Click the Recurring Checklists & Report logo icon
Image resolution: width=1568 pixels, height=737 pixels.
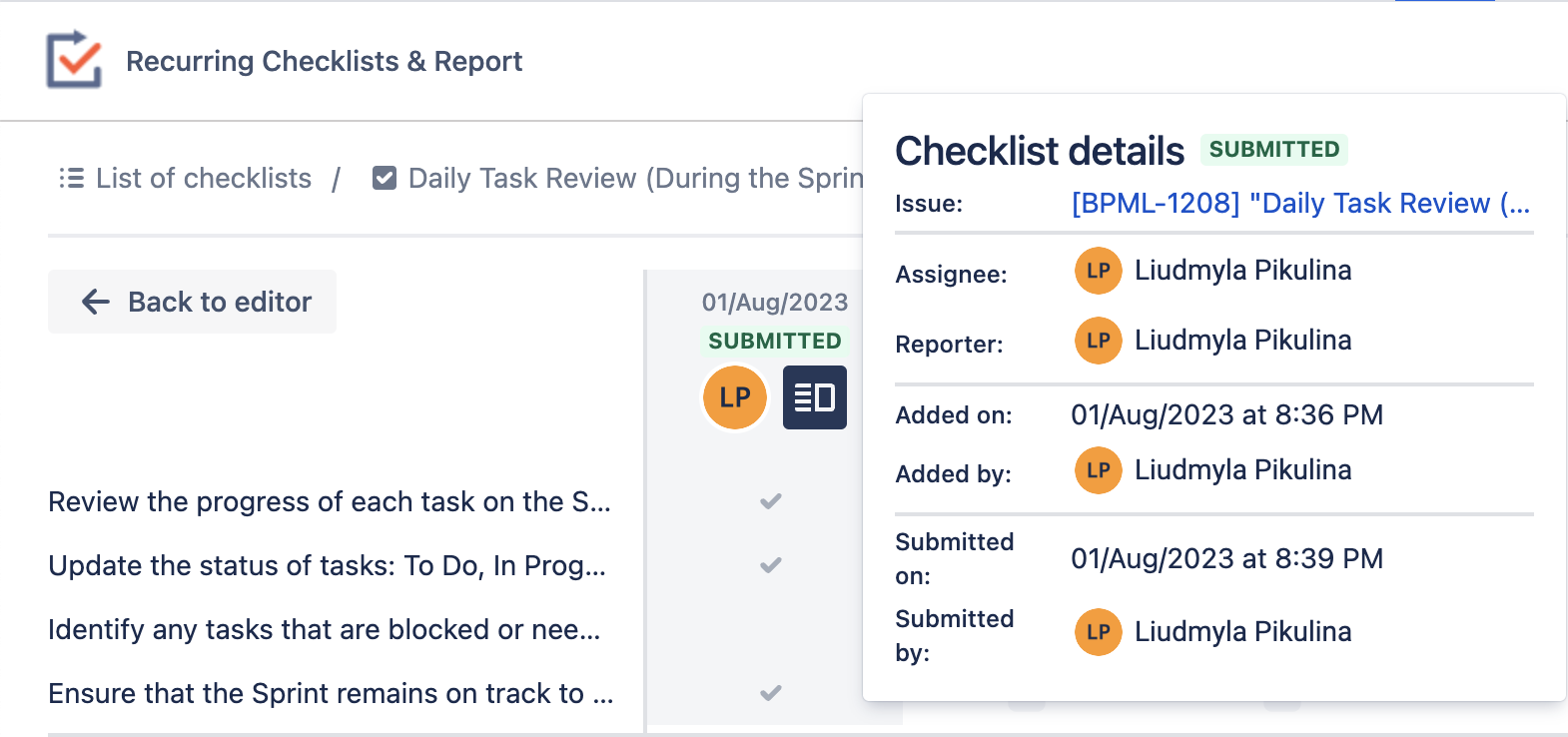click(74, 60)
